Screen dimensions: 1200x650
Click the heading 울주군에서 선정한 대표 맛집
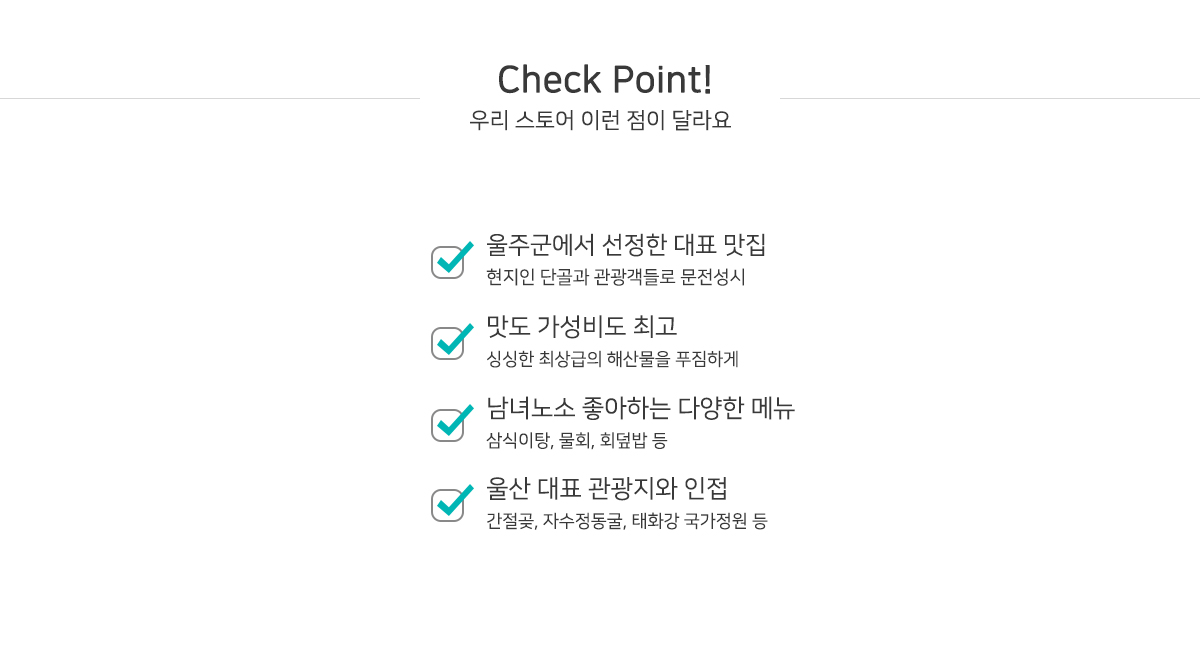coord(626,245)
